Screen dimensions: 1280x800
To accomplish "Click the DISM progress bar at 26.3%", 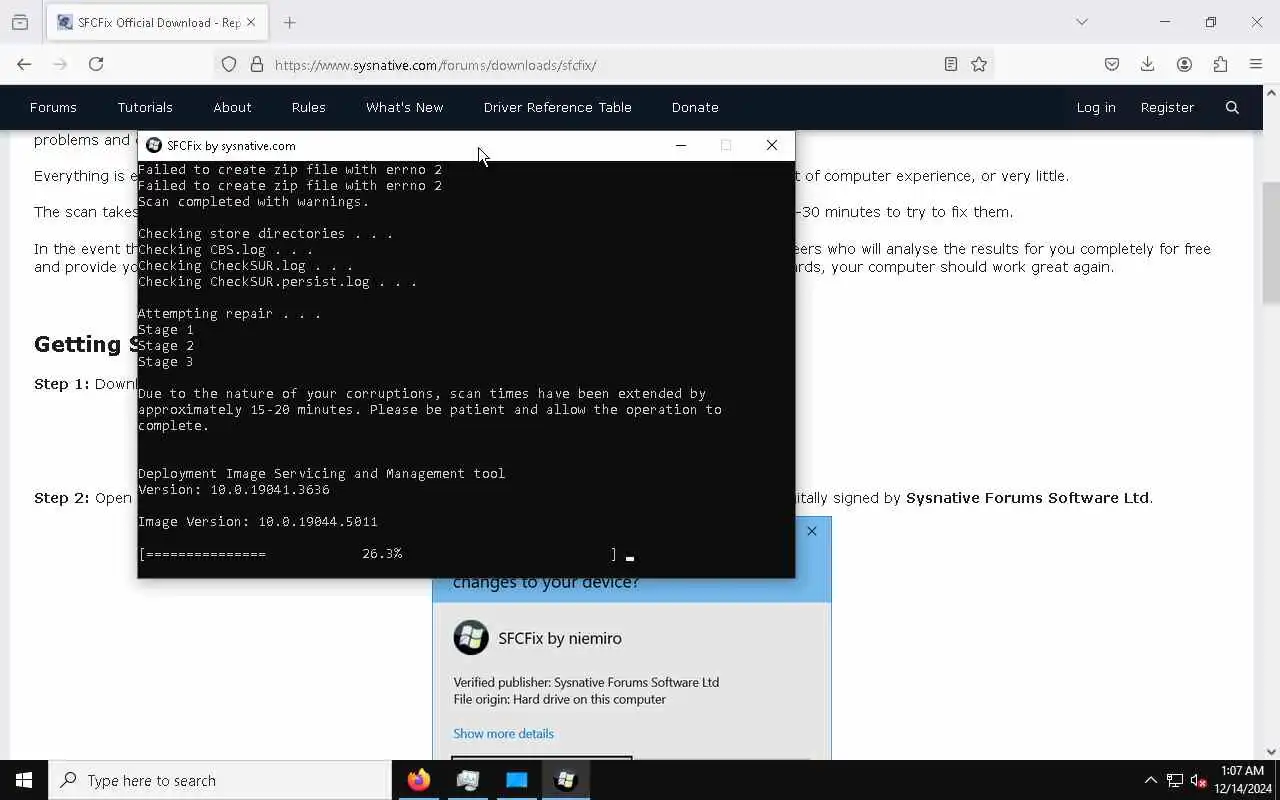I will coord(379,553).
